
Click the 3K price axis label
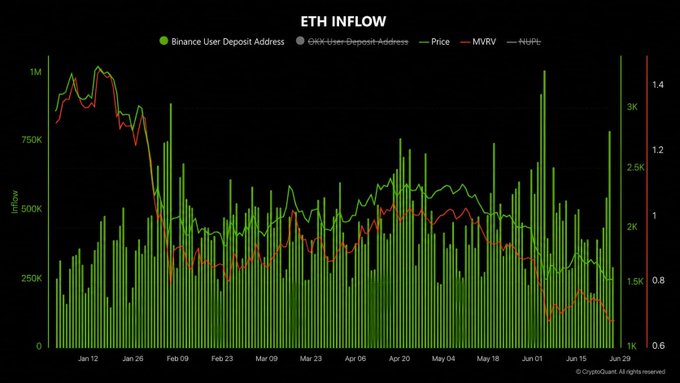coord(632,107)
